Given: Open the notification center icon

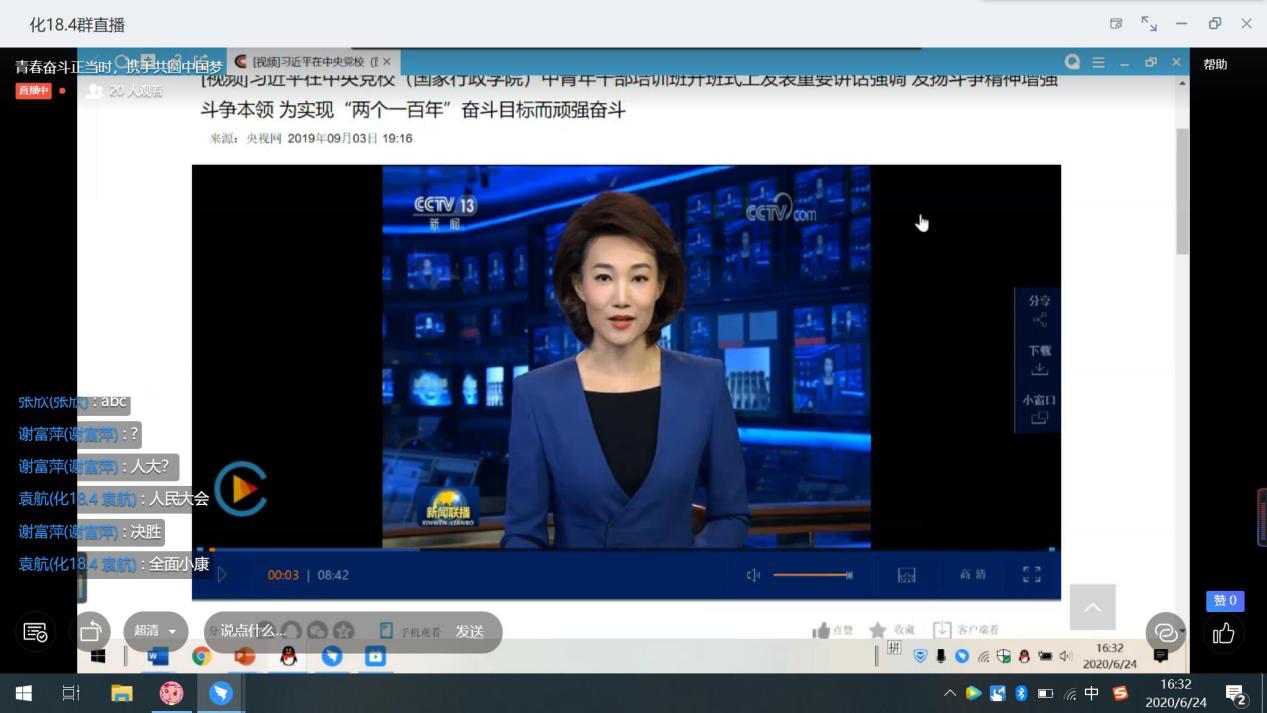Looking at the screenshot, I should (x=1235, y=693).
